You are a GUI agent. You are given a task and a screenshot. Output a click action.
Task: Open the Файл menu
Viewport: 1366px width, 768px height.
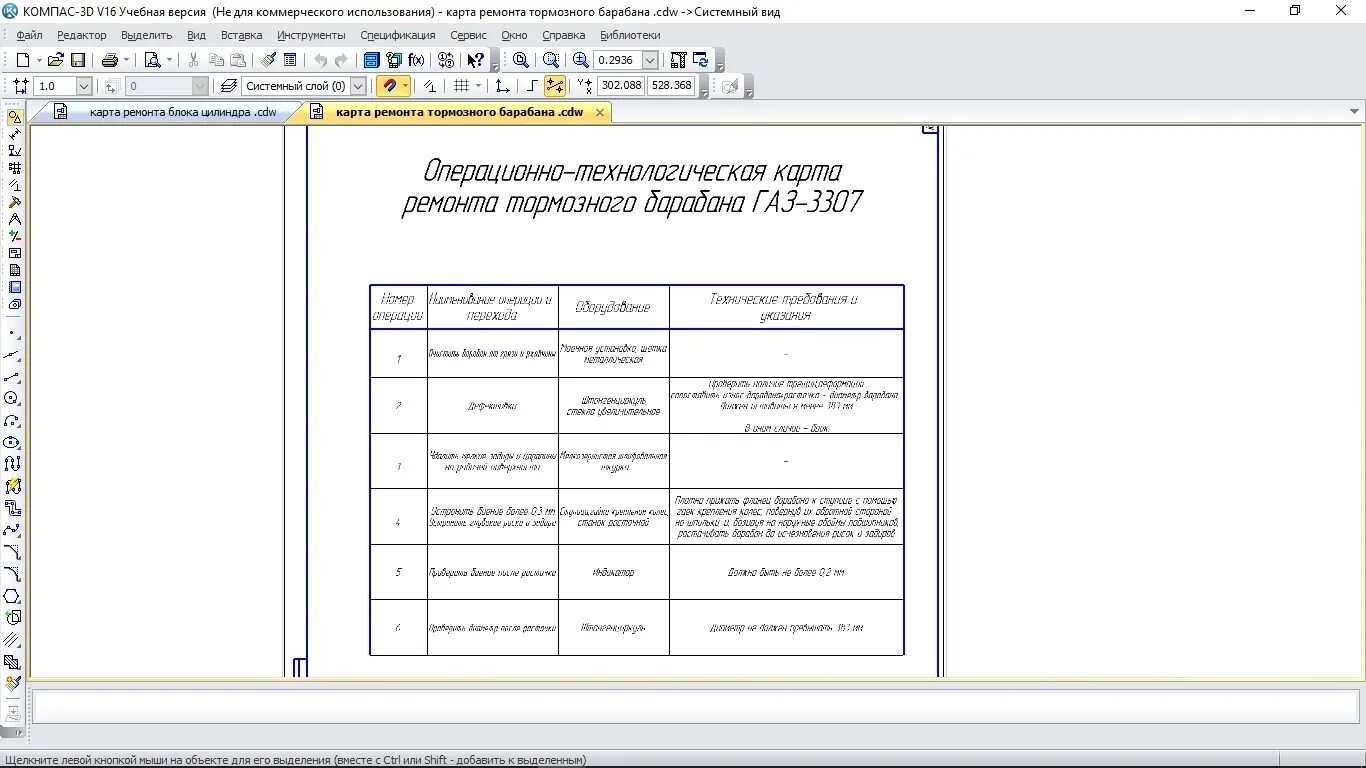[x=29, y=35]
